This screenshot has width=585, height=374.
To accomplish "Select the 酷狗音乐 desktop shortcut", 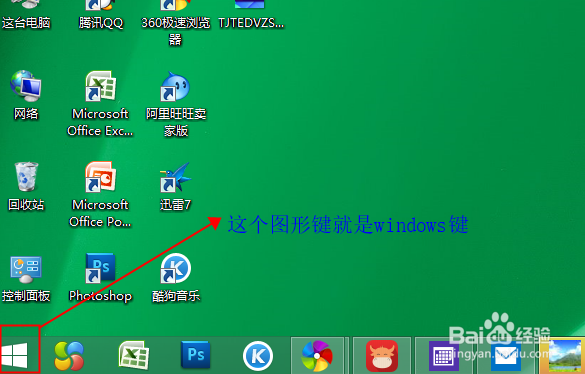I will [x=176, y=278].
